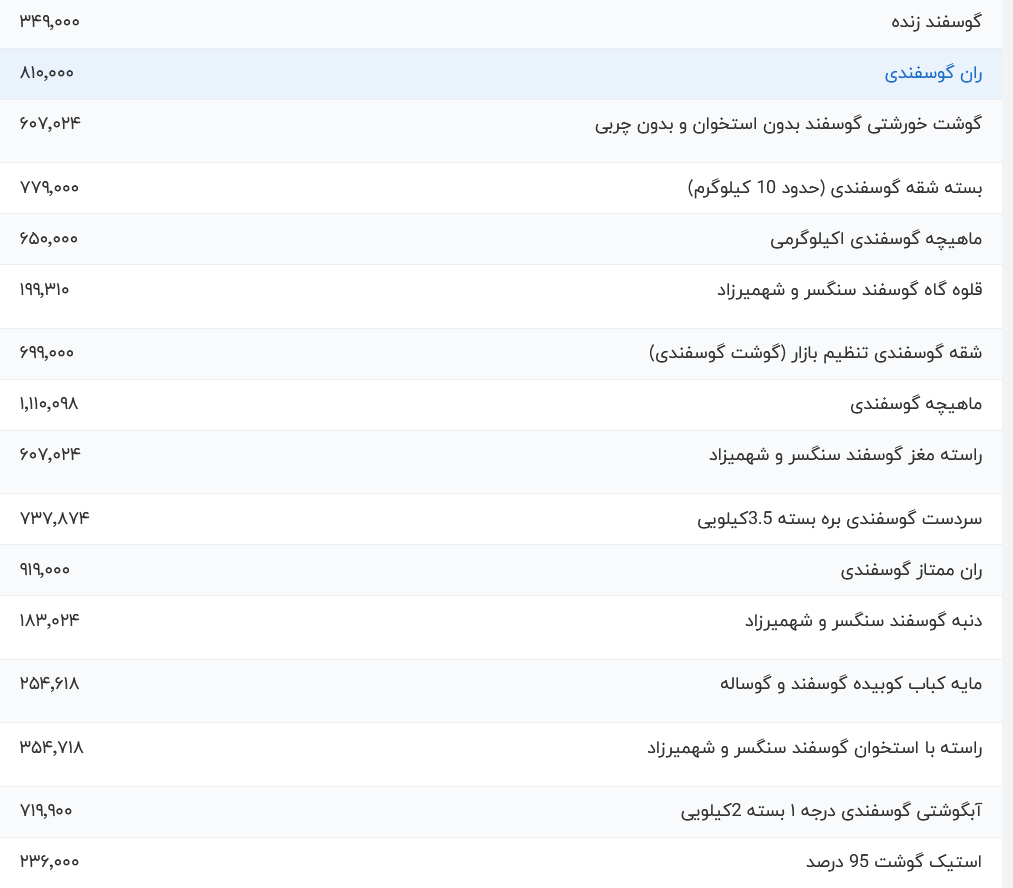Click the 810,000 price value
Image resolution: width=1013 pixels, height=888 pixels.
point(44,74)
